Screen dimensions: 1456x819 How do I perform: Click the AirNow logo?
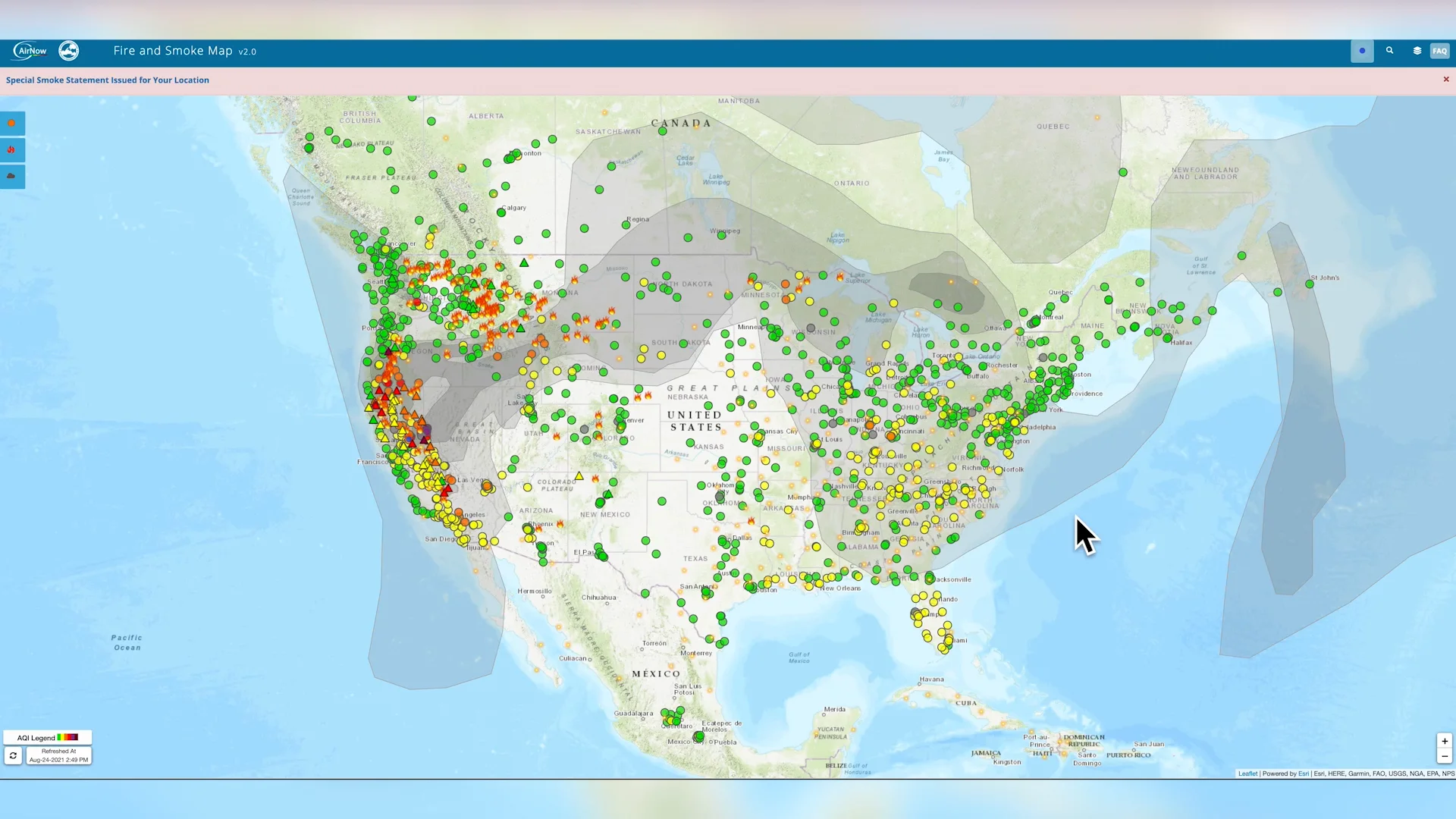(x=29, y=50)
